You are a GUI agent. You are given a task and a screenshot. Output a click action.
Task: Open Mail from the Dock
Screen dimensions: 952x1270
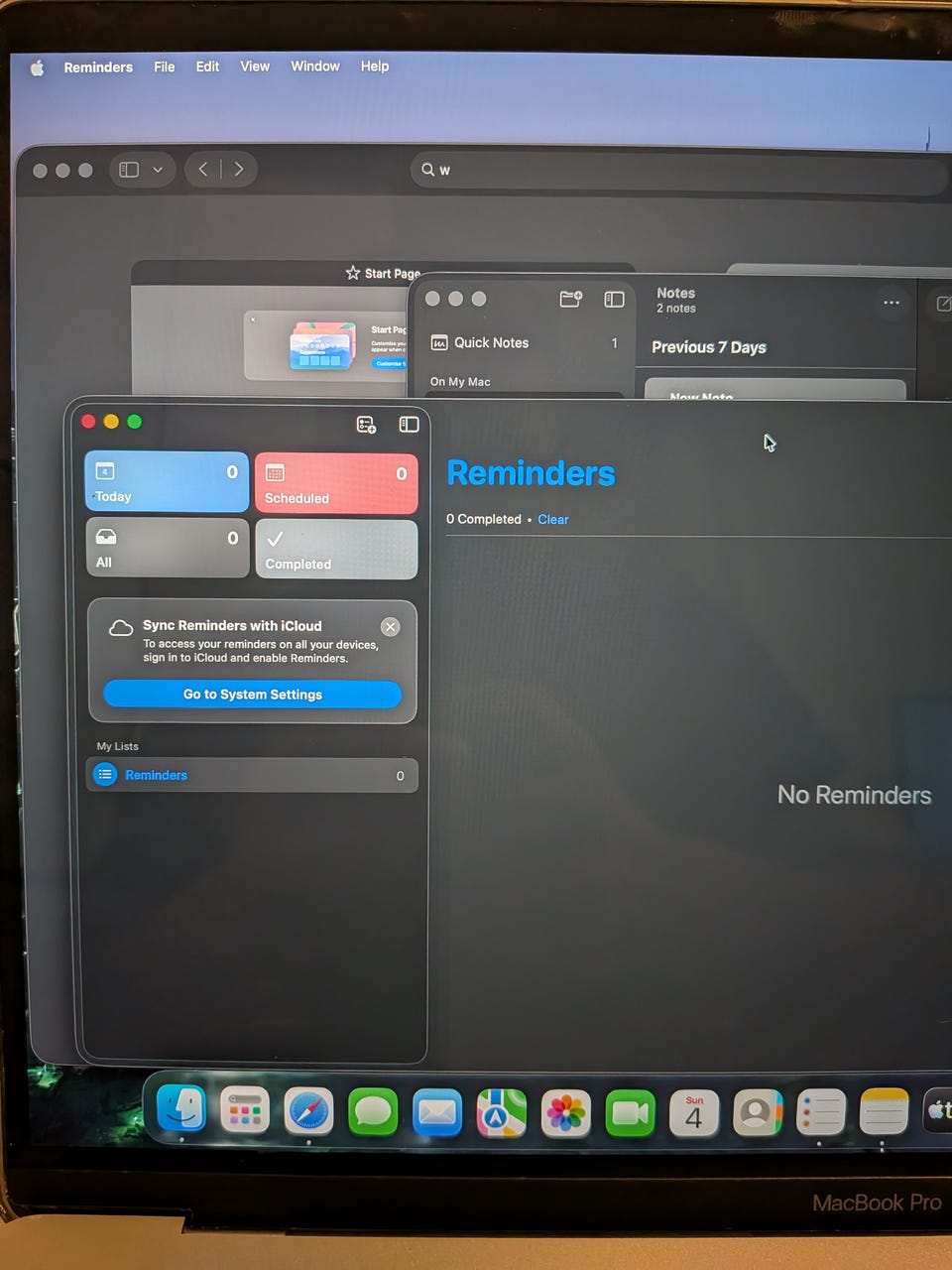tap(437, 1113)
